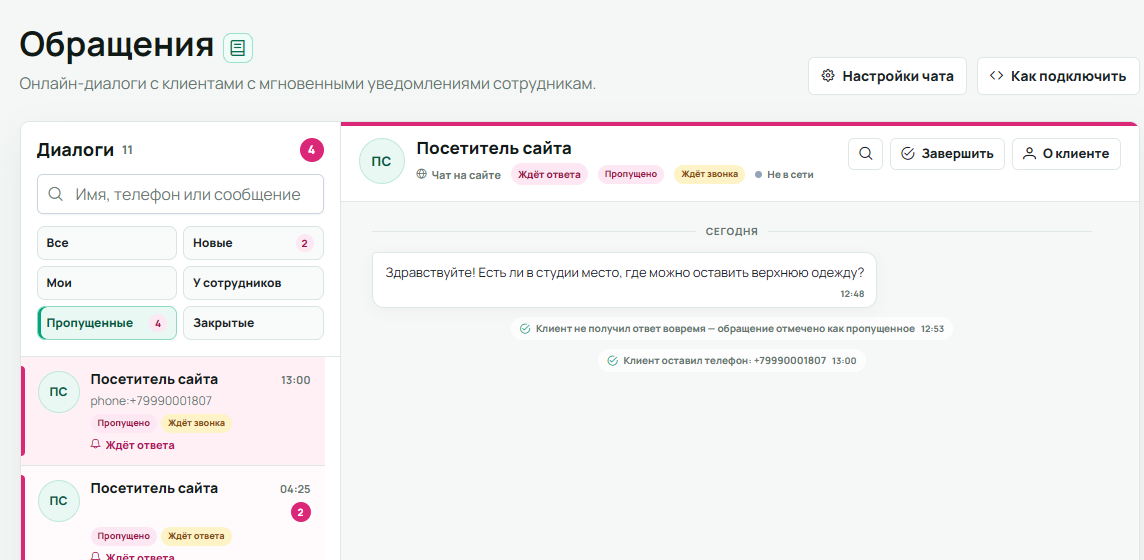Viewport: 1144px width, 560px height.
Task: Click the Посетитель сайта name in chat header
Action: (x=494, y=148)
